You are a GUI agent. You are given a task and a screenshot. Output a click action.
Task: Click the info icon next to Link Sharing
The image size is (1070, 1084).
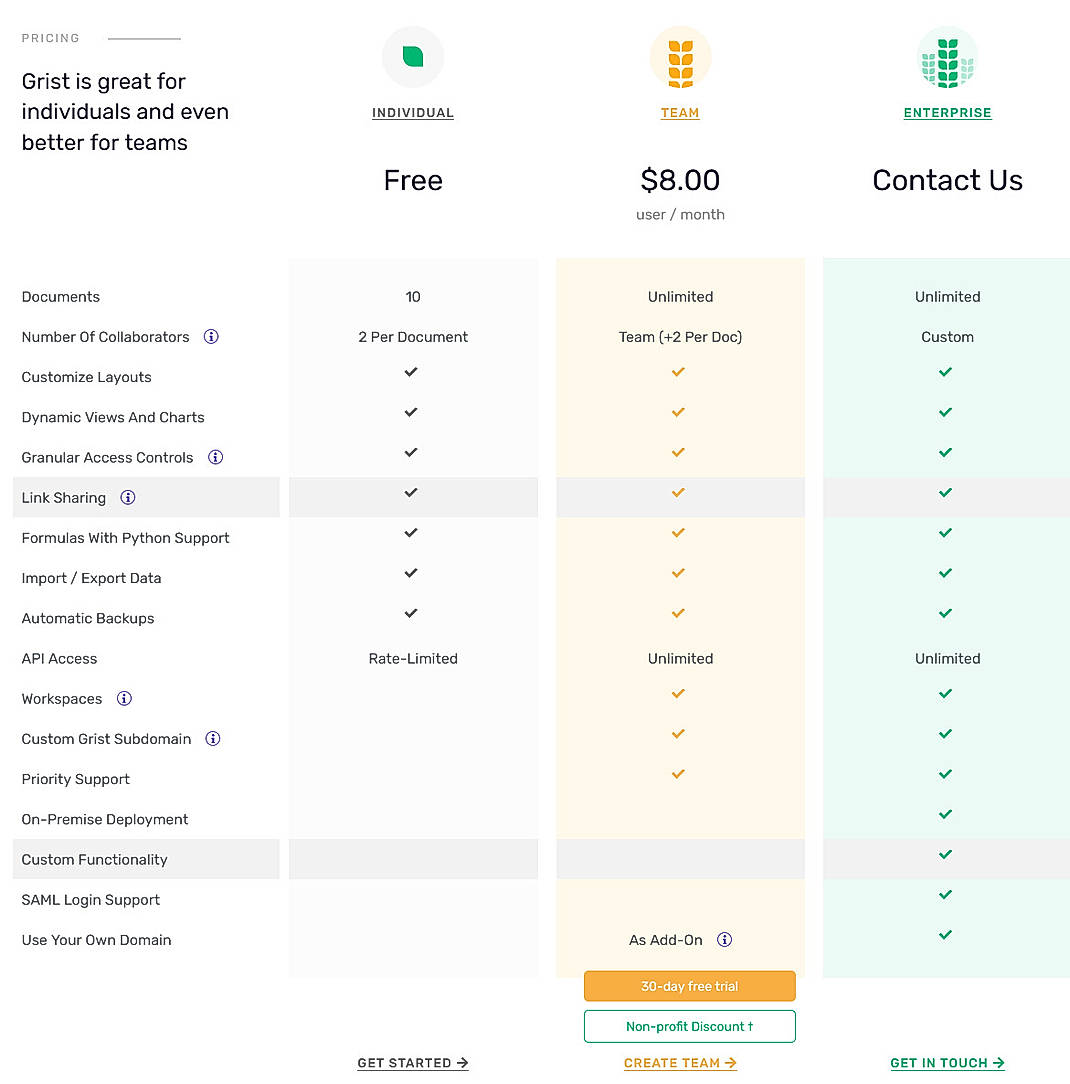coord(127,497)
